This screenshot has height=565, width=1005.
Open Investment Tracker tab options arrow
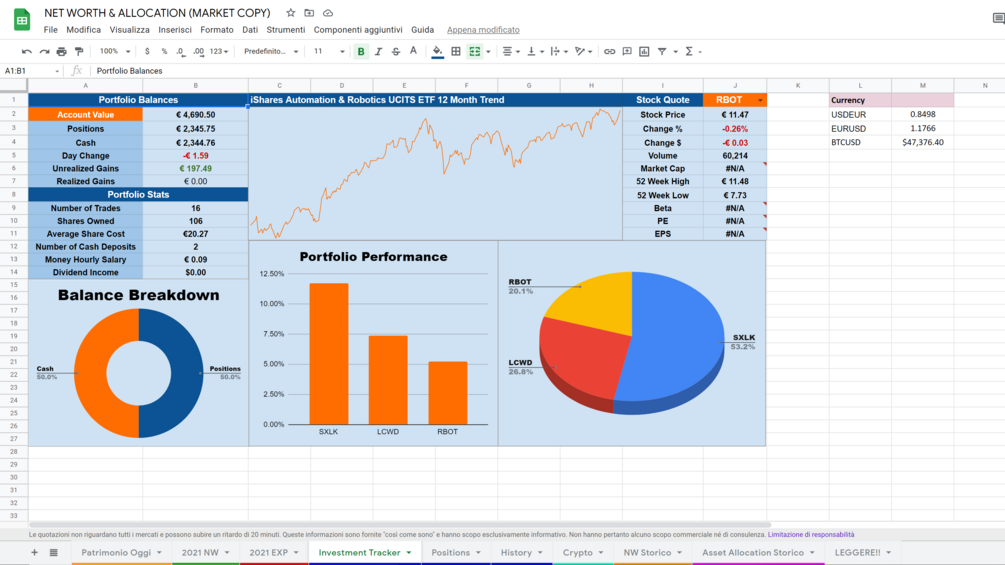409,553
